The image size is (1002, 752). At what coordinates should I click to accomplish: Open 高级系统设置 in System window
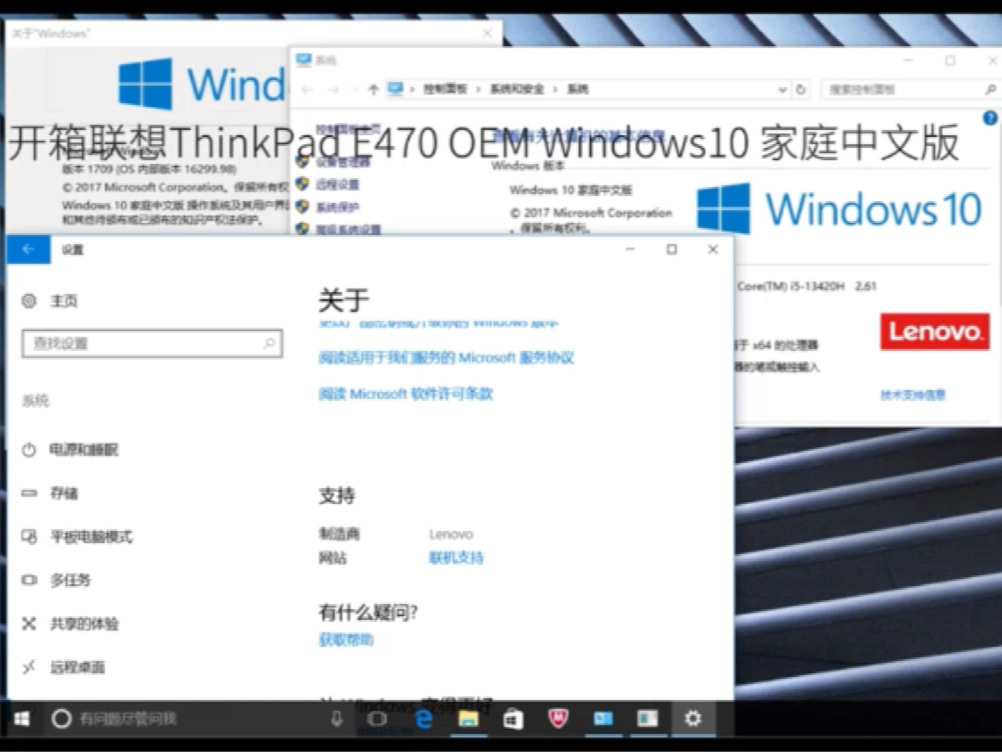[x=349, y=229]
